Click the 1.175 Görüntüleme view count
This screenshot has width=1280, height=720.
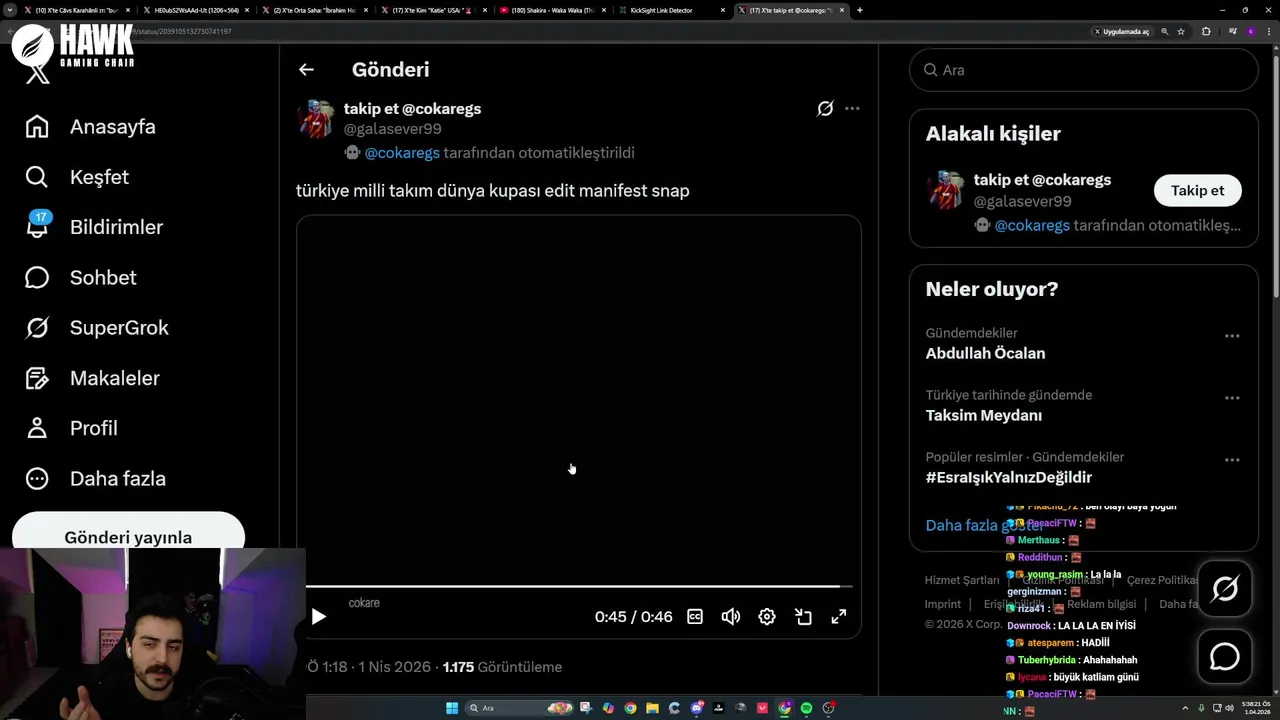(x=502, y=667)
